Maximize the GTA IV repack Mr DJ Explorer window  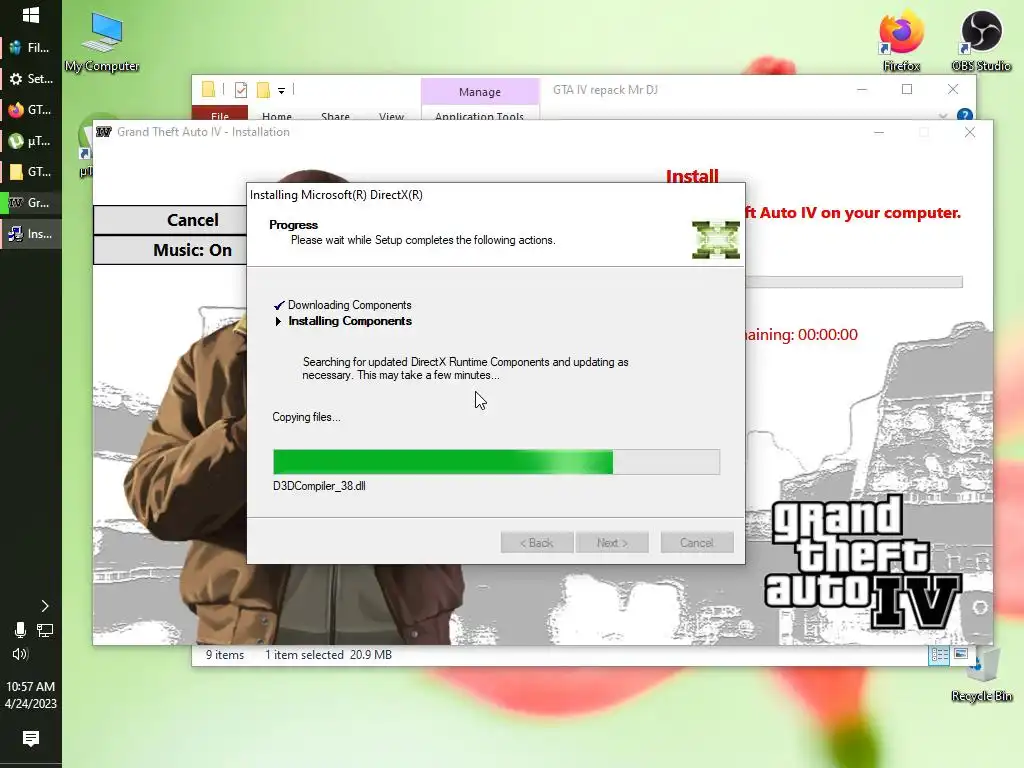907,89
